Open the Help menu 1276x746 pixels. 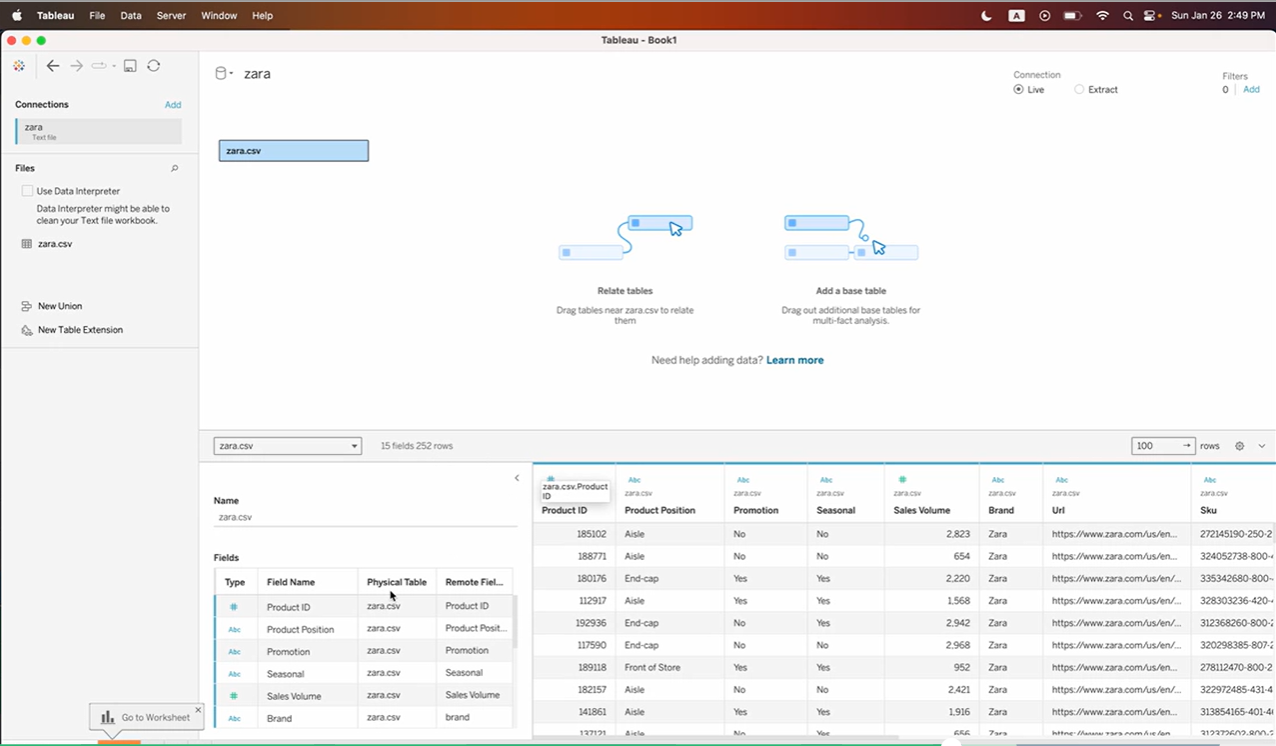pos(262,16)
